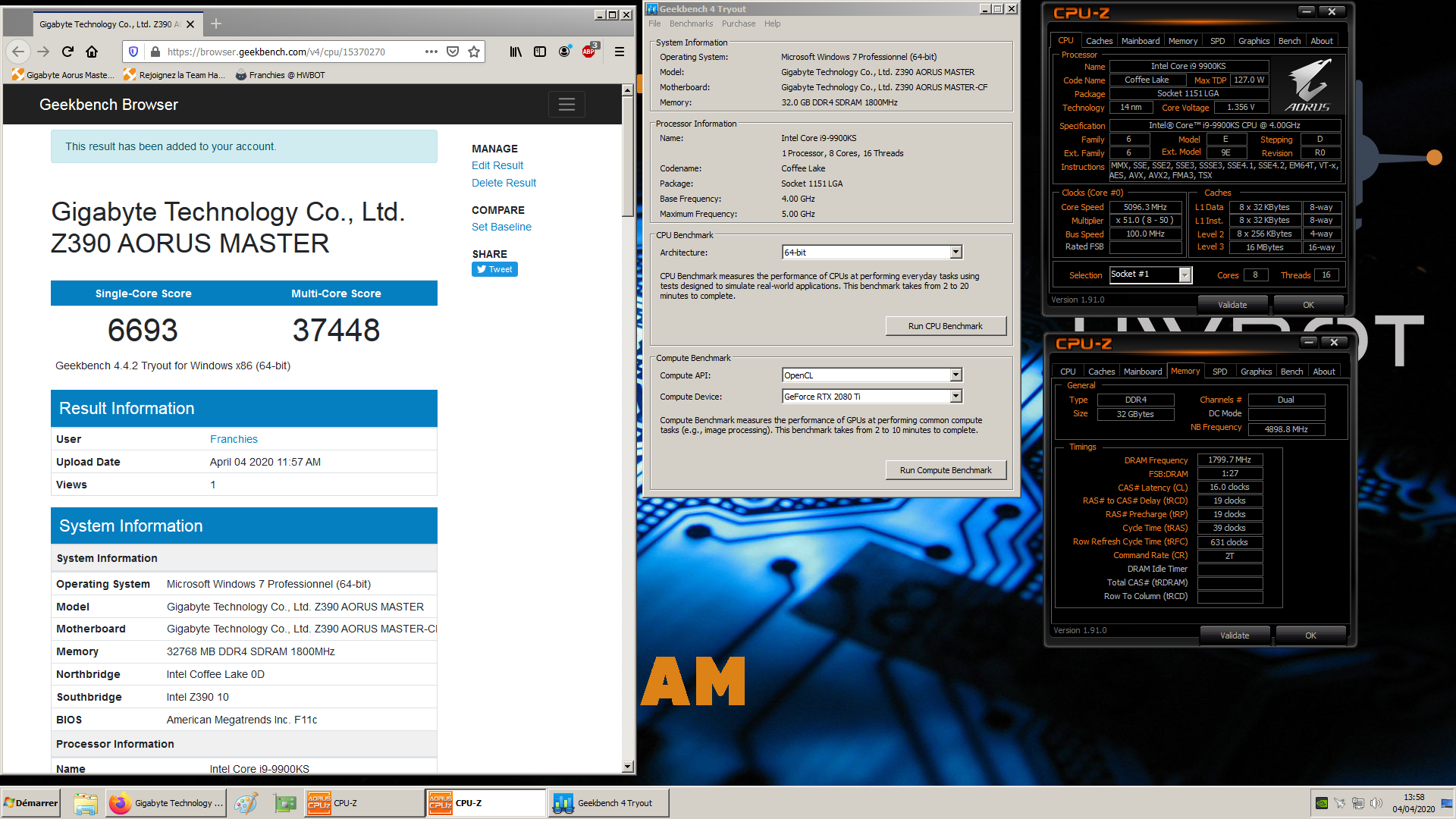The height and width of the screenshot is (819, 1456).
Task: Open Franchies user profile link
Action: tap(234, 439)
